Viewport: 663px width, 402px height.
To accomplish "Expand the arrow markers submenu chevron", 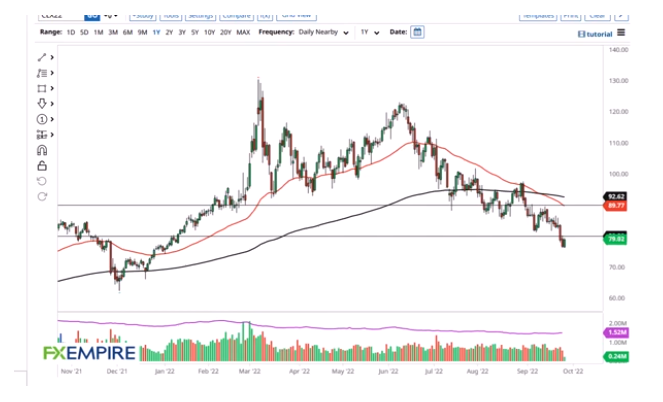I will click(x=52, y=104).
